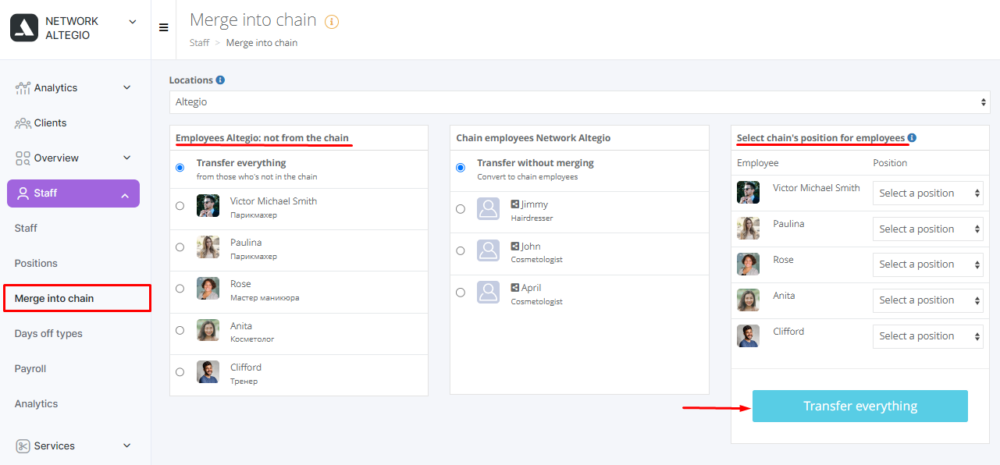Click Rose's photo in left list
Image resolution: width=1000 pixels, height=465 pixels.
[208, 289]
